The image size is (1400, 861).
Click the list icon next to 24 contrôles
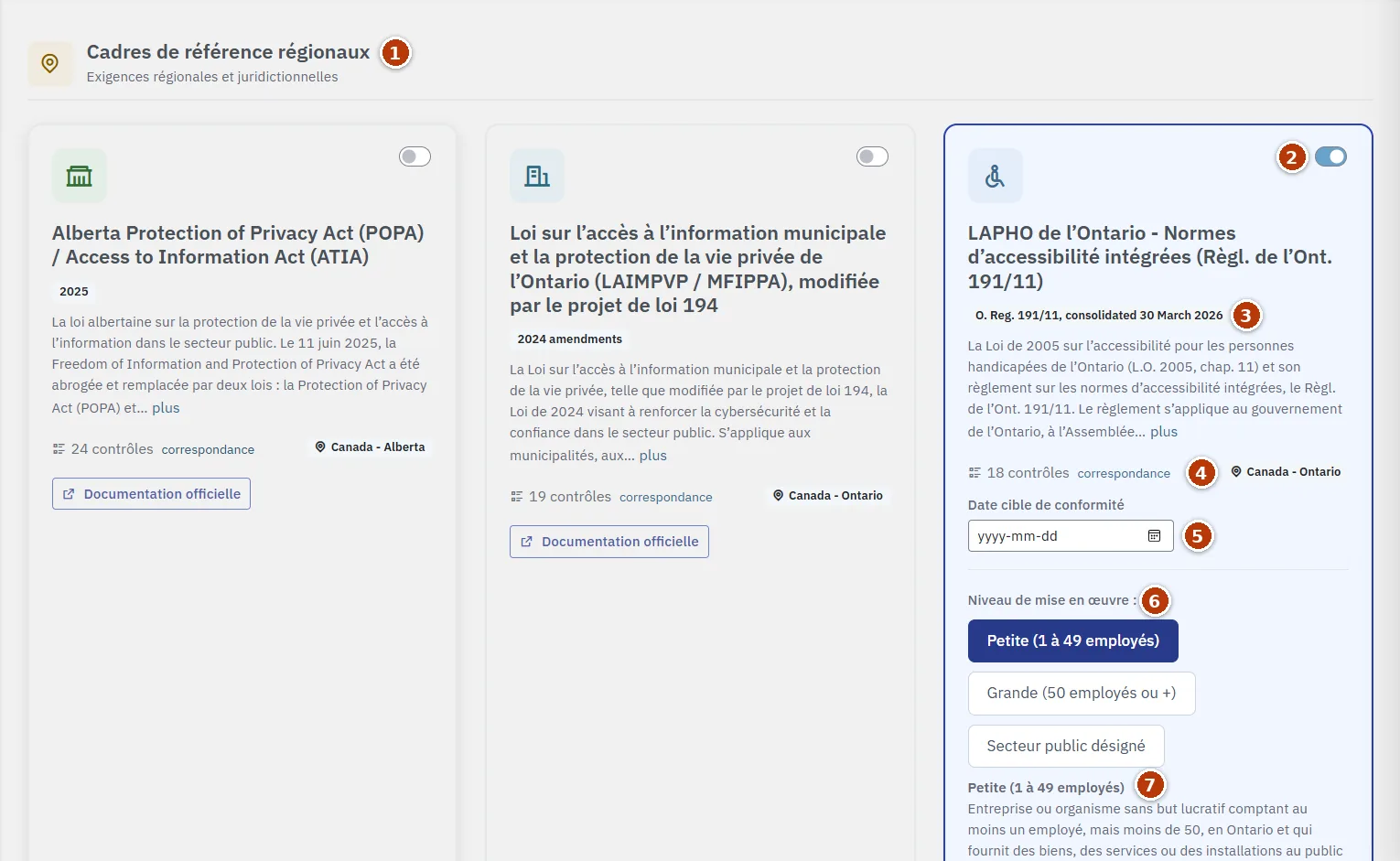[x=59, y=449]
